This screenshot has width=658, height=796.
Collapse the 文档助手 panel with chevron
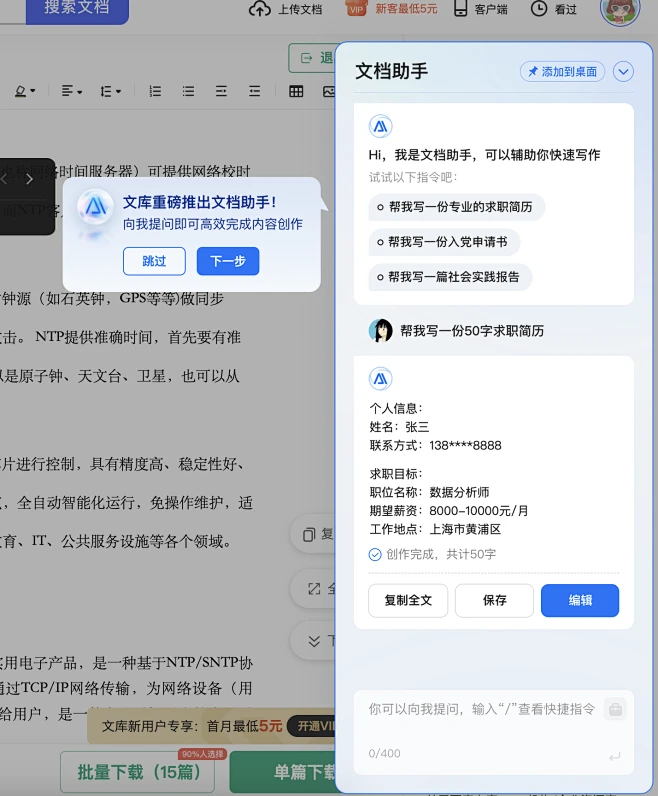tap(623, 72)
